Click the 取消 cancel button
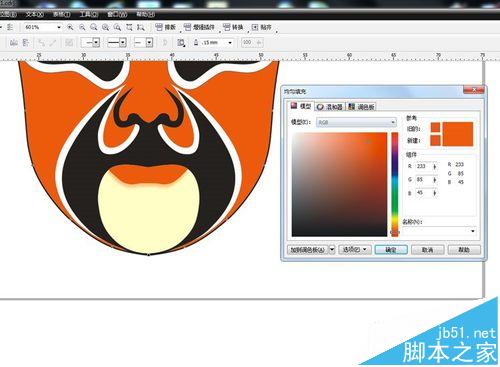This screenshot has width=500, height=367. pos(428,250)
